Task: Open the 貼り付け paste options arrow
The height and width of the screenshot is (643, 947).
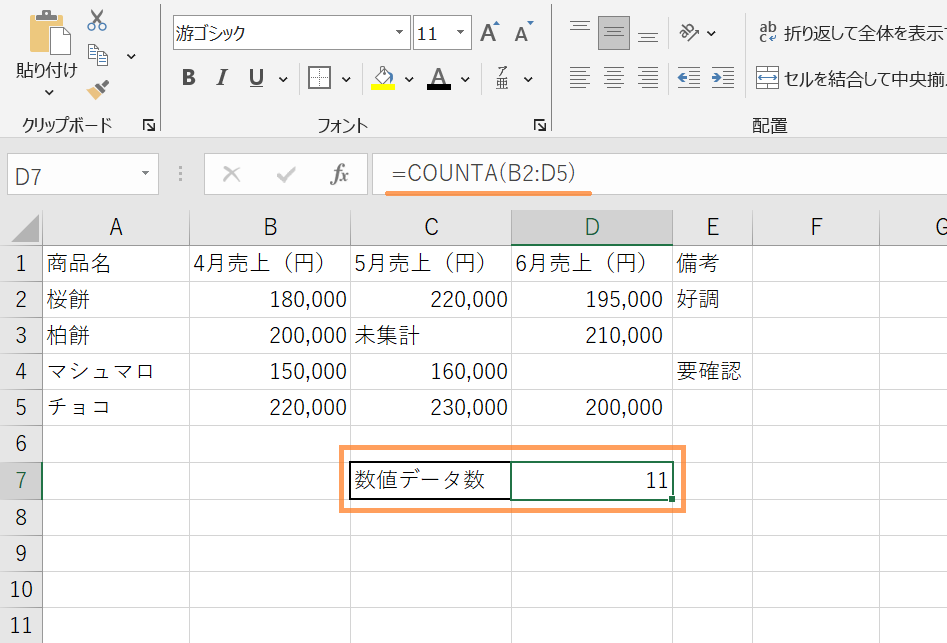Action: pos(48,93)
